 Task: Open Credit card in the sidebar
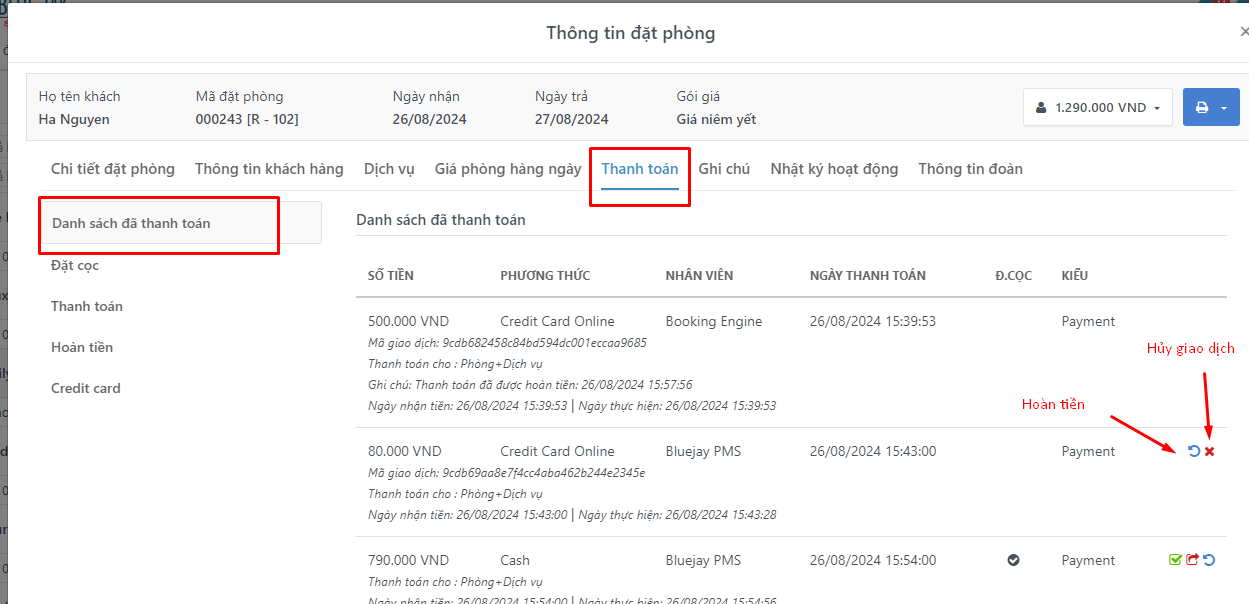(86, 388)
